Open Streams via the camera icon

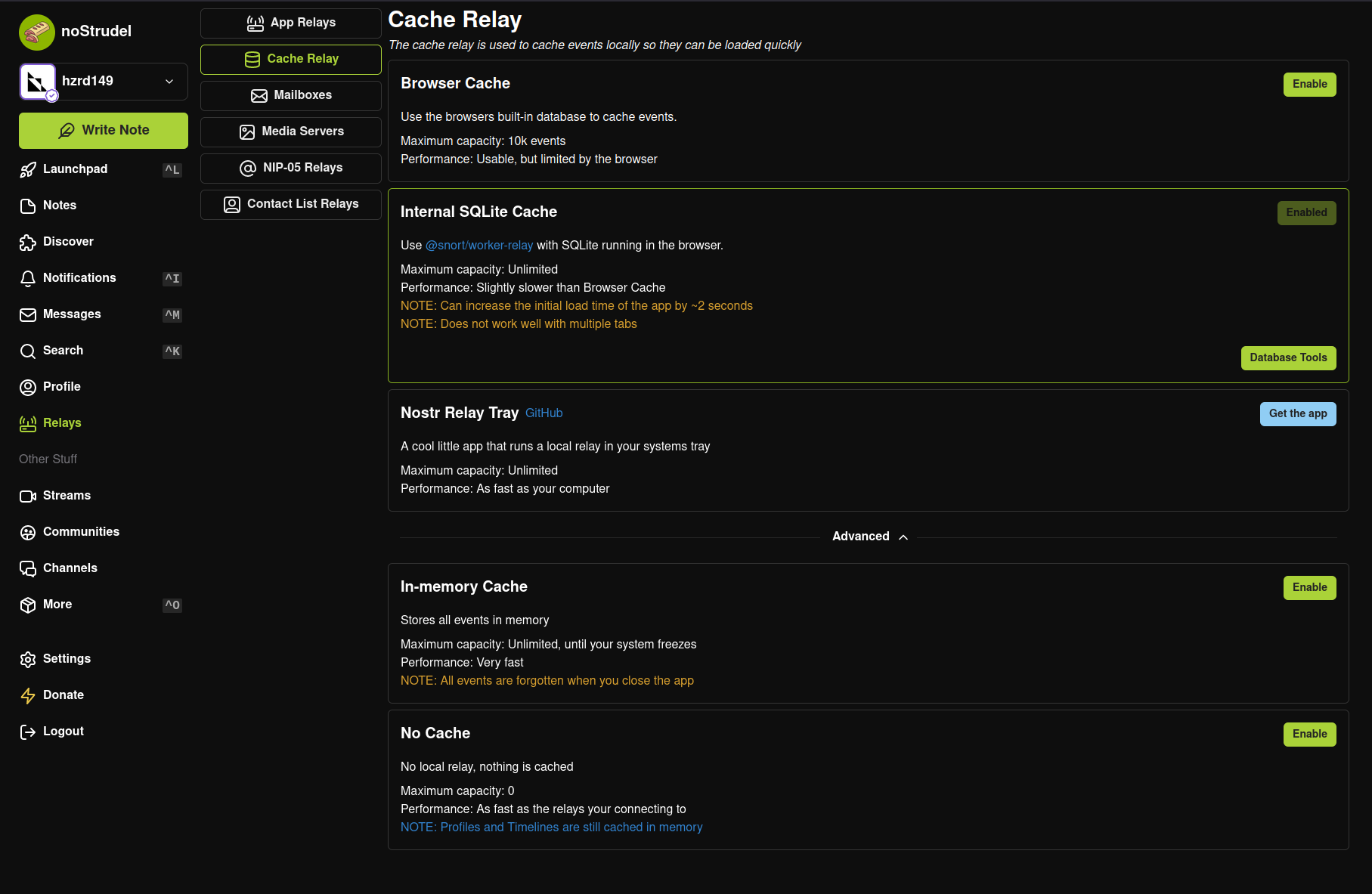pos(28,496)
